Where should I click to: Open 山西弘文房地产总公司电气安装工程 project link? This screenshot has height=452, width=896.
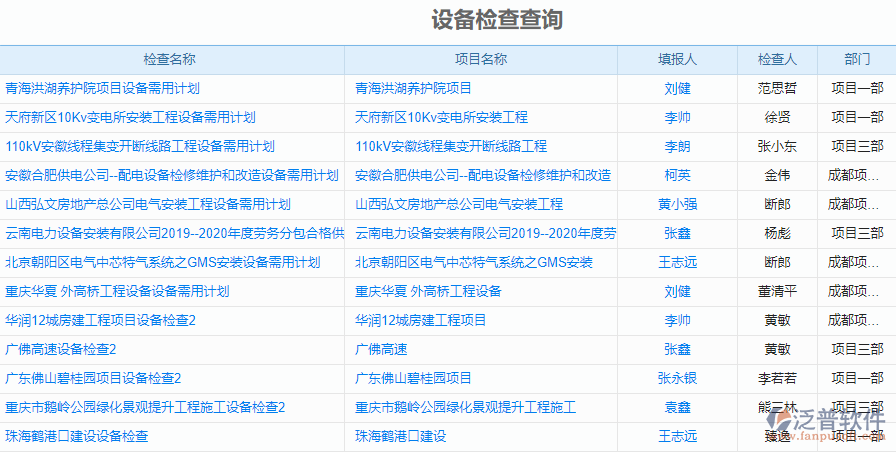coord(459,205)
